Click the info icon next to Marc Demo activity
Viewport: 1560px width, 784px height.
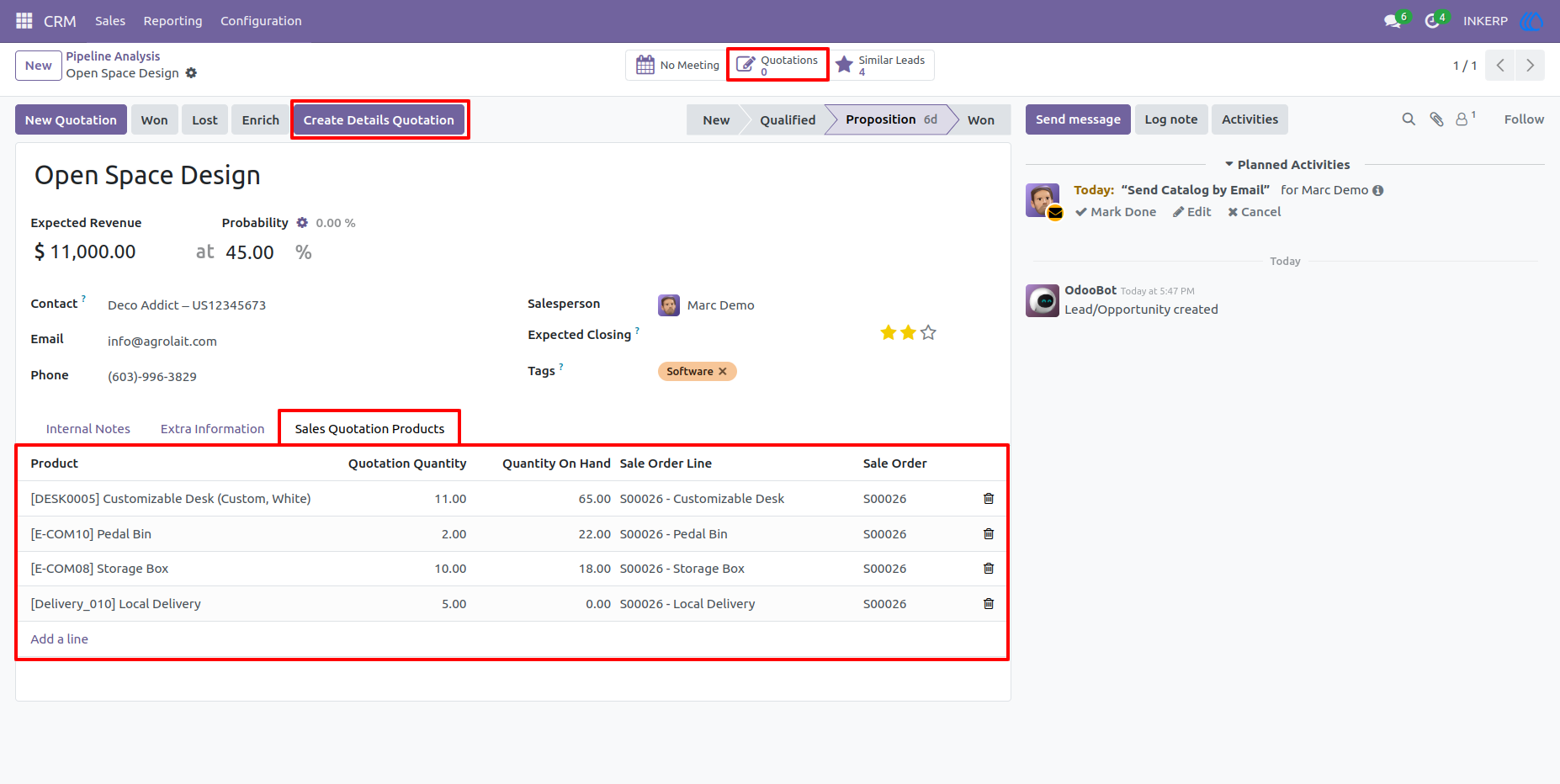point(1377,191)
